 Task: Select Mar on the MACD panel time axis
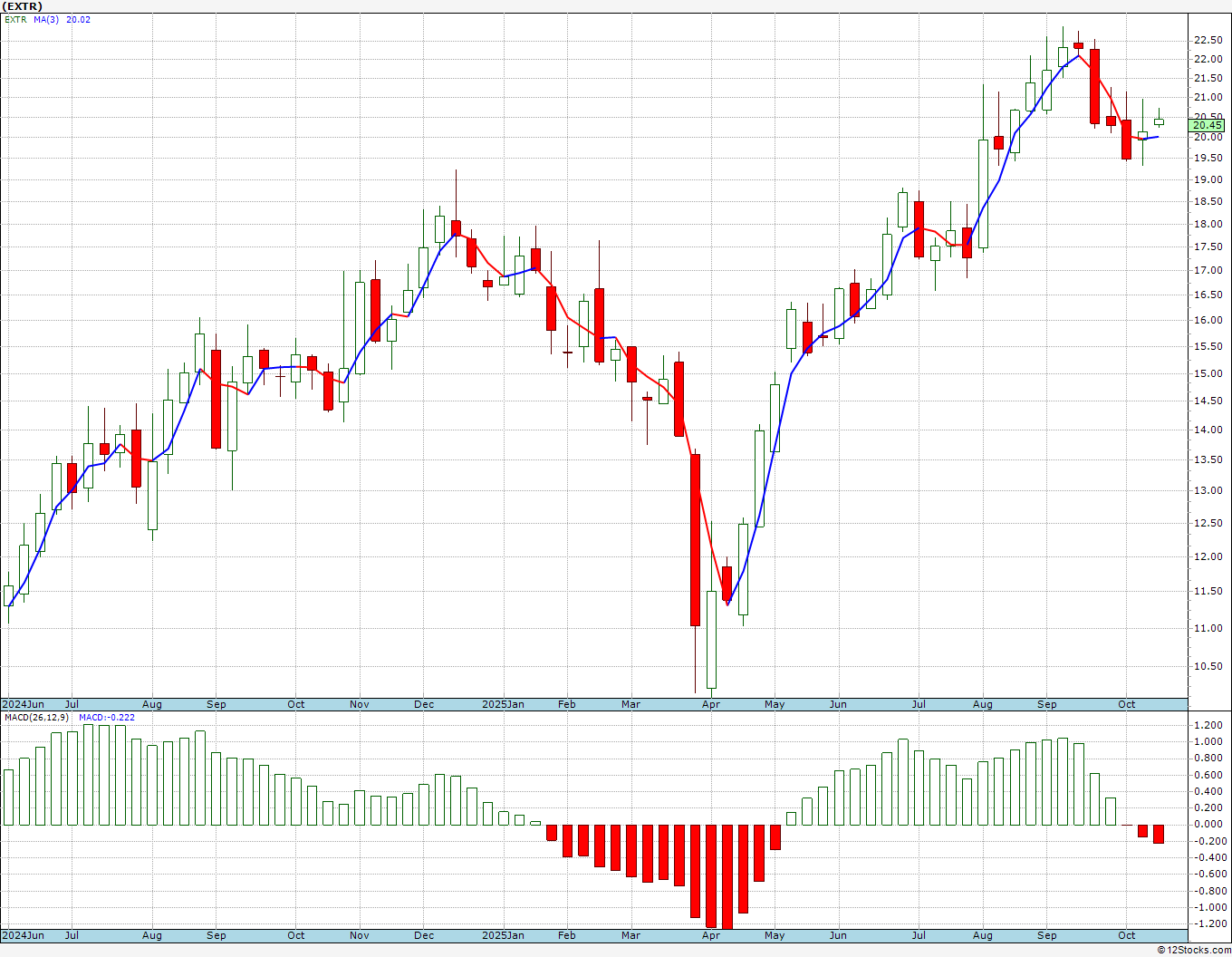coord(631,935)
